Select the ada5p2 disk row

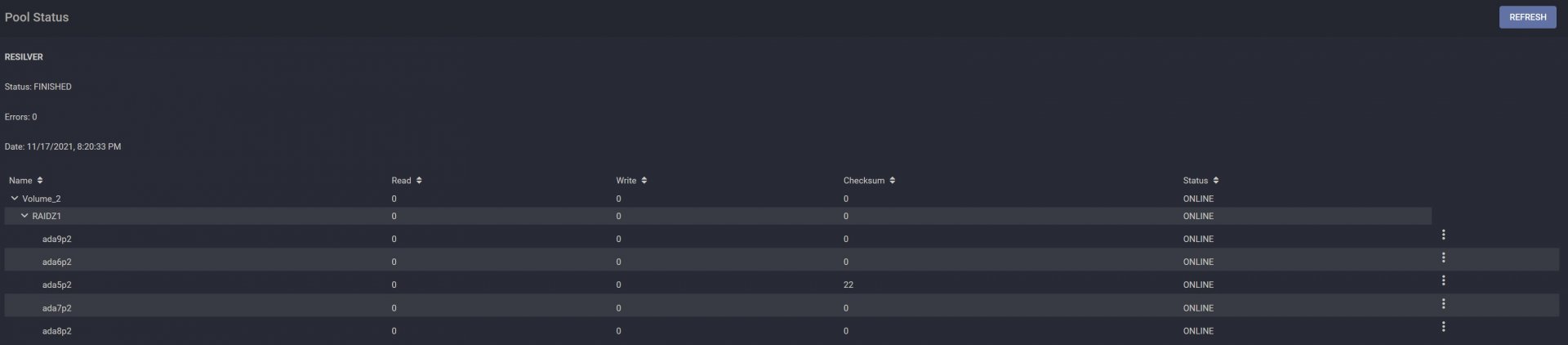[782, 285]
